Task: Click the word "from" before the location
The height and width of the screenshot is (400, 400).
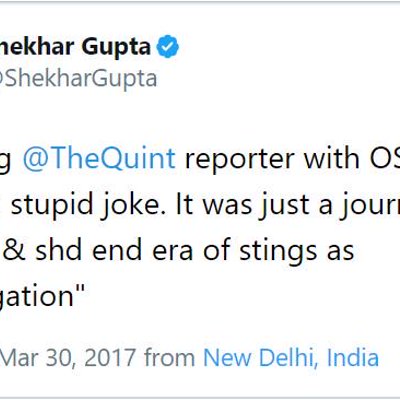Action: pos(170,357)
